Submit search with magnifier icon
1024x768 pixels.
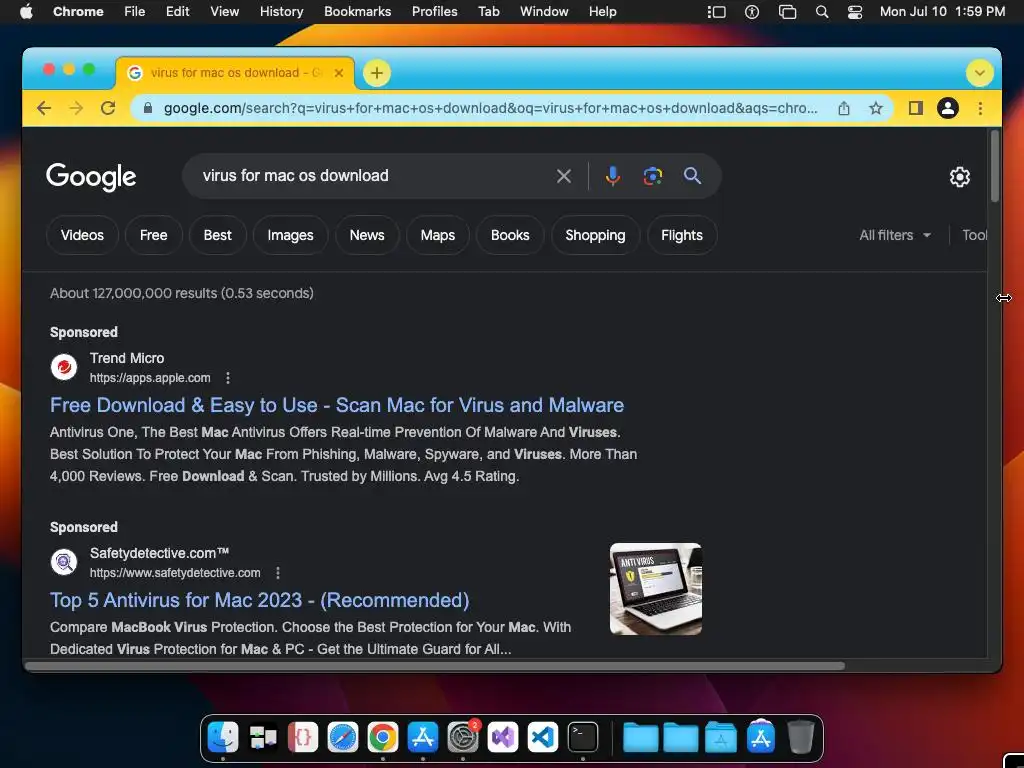[692, 176]
